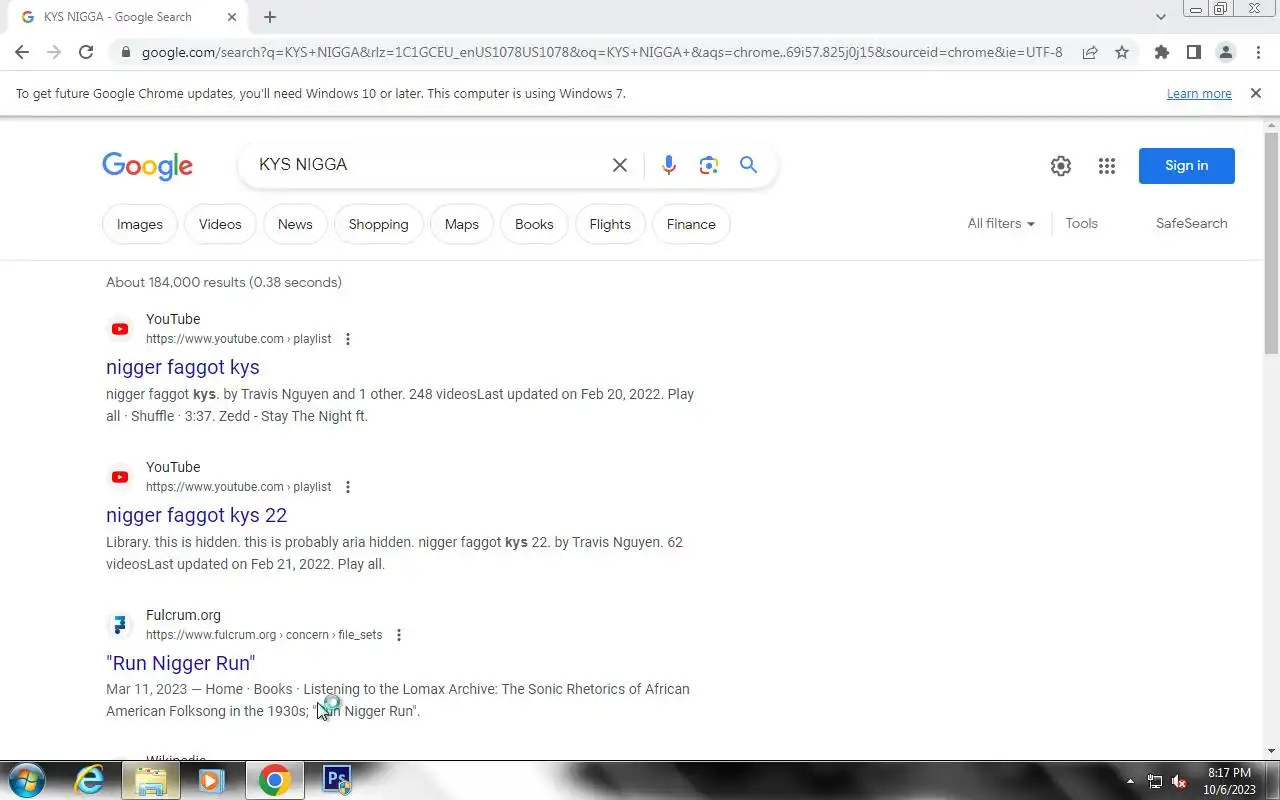Open the Fulcrum.org result title link
Screen dimensions: 1280x800
[x=181, y=663]
